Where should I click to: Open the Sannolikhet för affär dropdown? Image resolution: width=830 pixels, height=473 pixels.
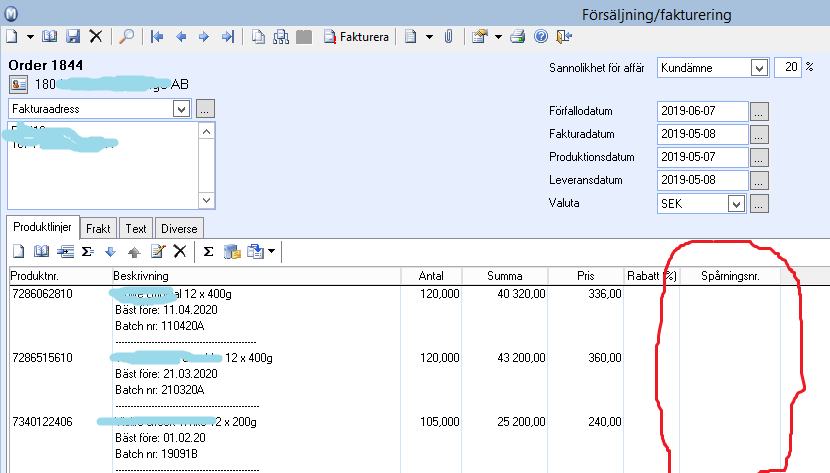click(x=758, y=67)
